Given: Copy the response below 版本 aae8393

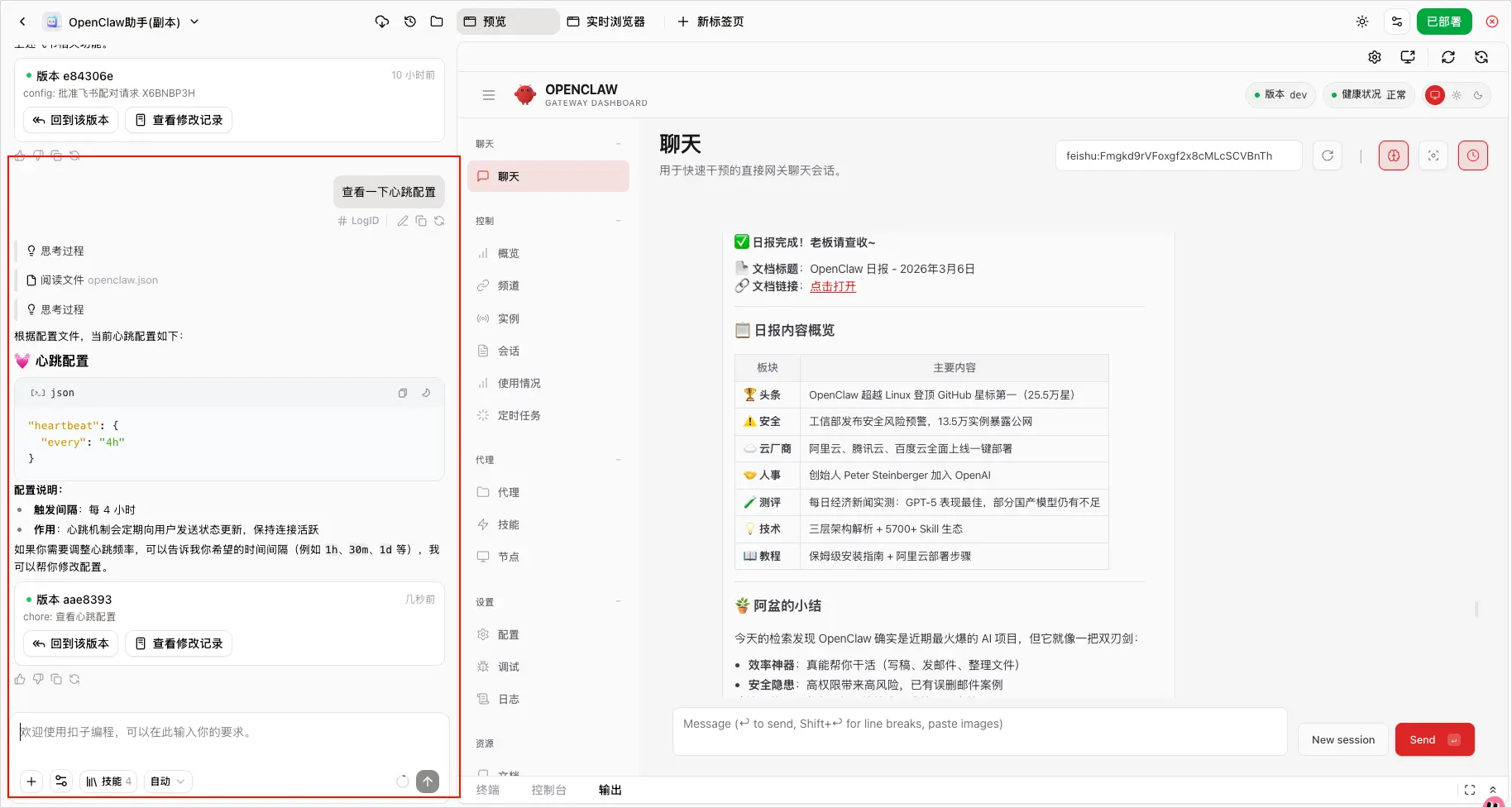Looking at the screenshot, I should 56,679.
